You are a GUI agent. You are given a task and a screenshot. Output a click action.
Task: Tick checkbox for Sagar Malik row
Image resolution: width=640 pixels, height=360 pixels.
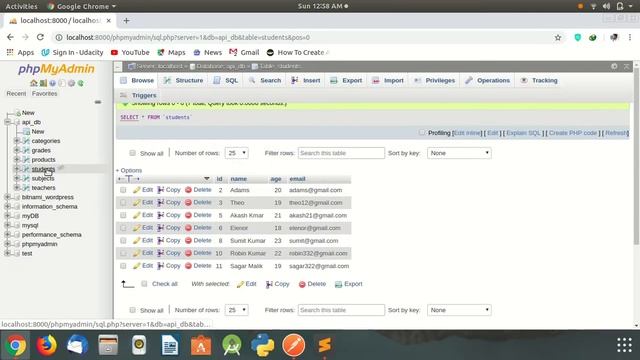(x=123, y=266)
